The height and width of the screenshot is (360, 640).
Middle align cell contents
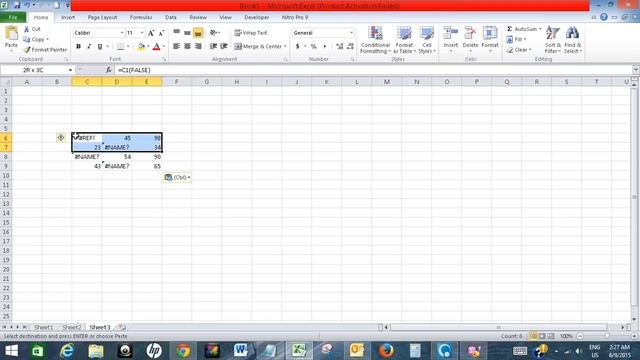(x=187, y=32)
